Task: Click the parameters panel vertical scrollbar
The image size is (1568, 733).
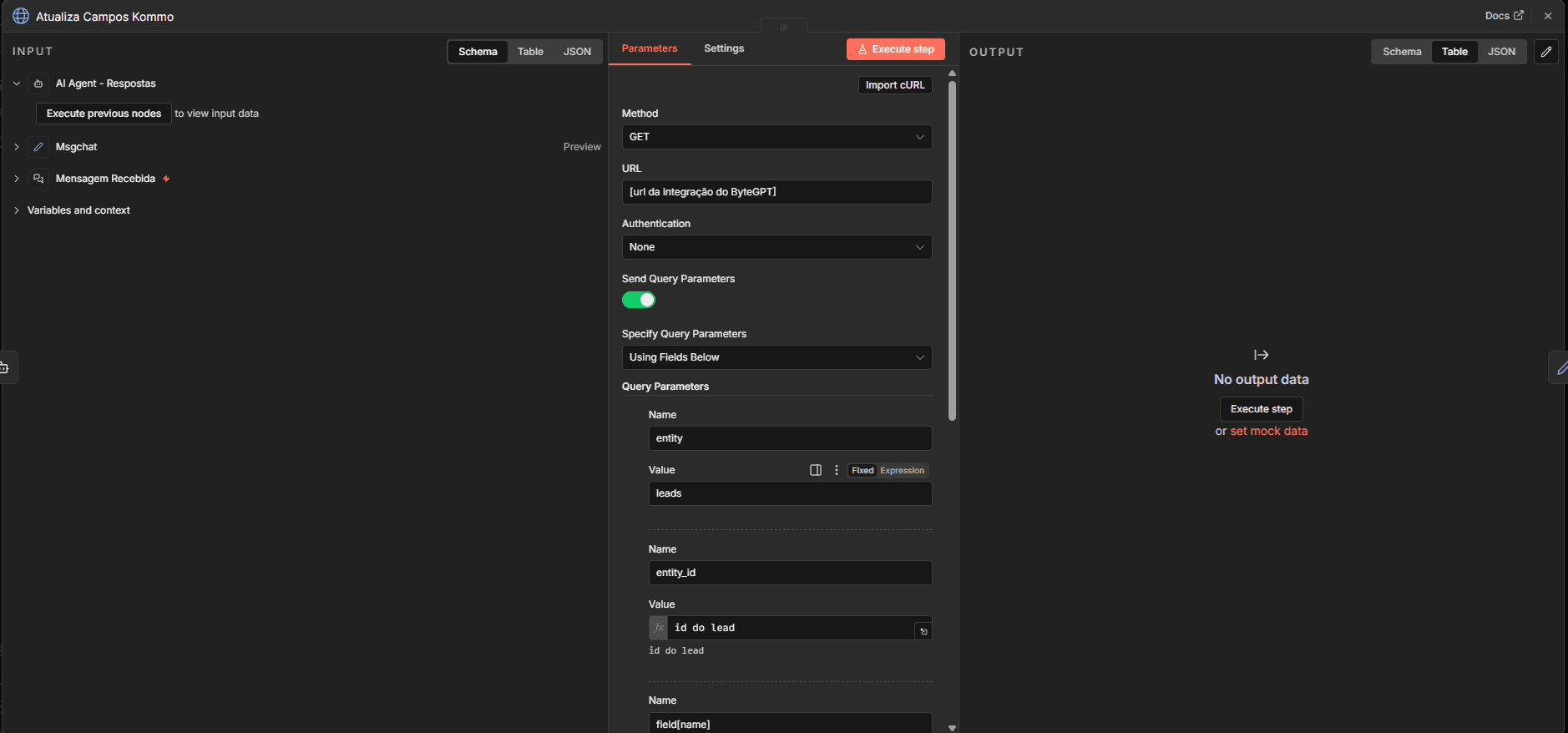Action: pos(952,250)
